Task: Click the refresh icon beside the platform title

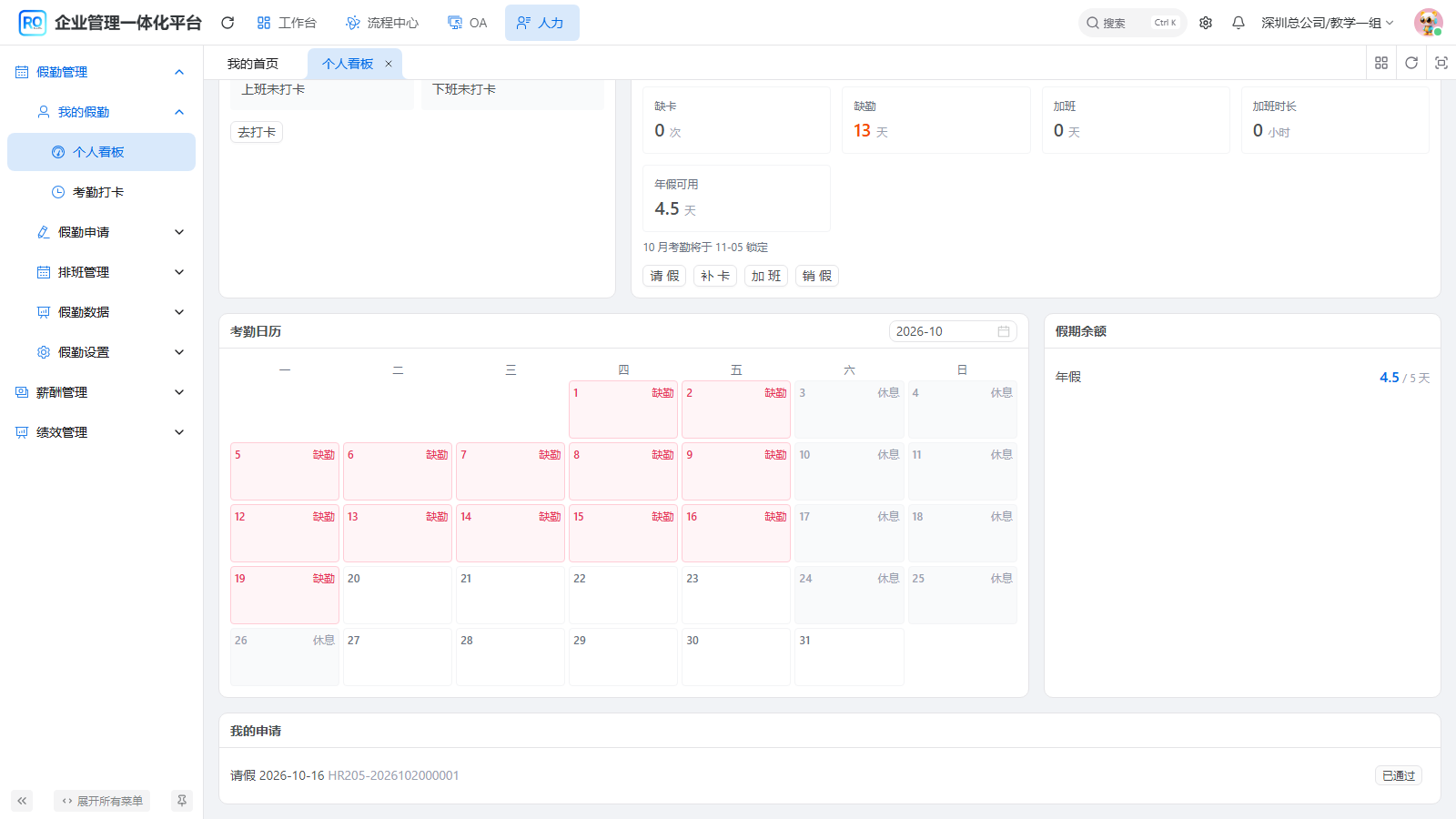Action: (x=227, y=23)
